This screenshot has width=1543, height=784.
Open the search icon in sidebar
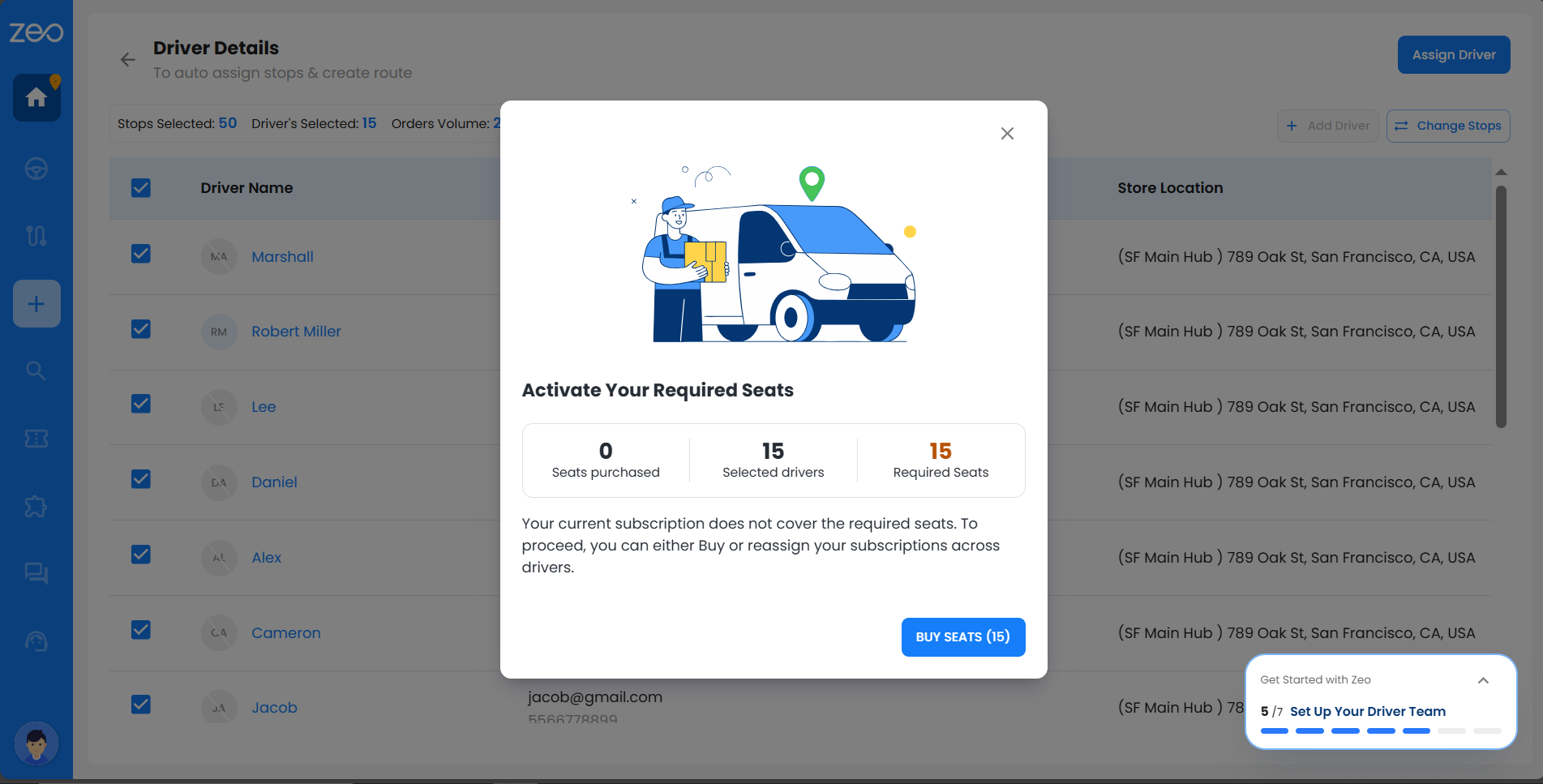coord(36,371)
